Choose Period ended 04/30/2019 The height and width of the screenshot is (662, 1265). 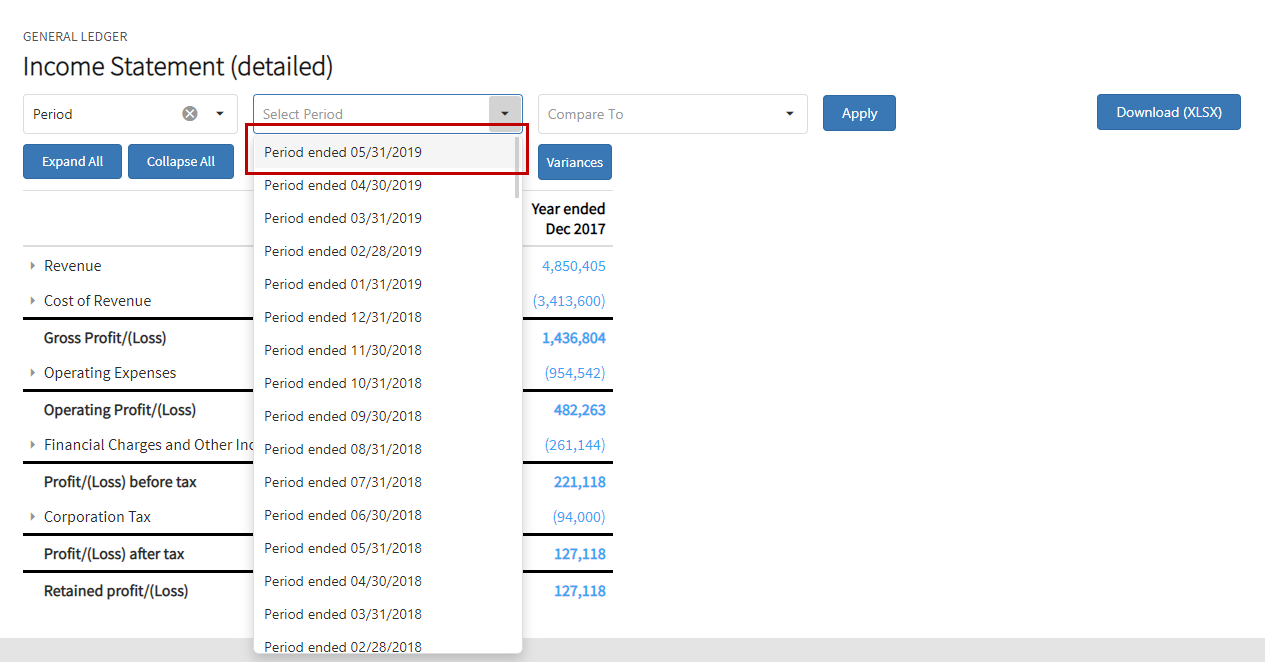tap(384, 185)
